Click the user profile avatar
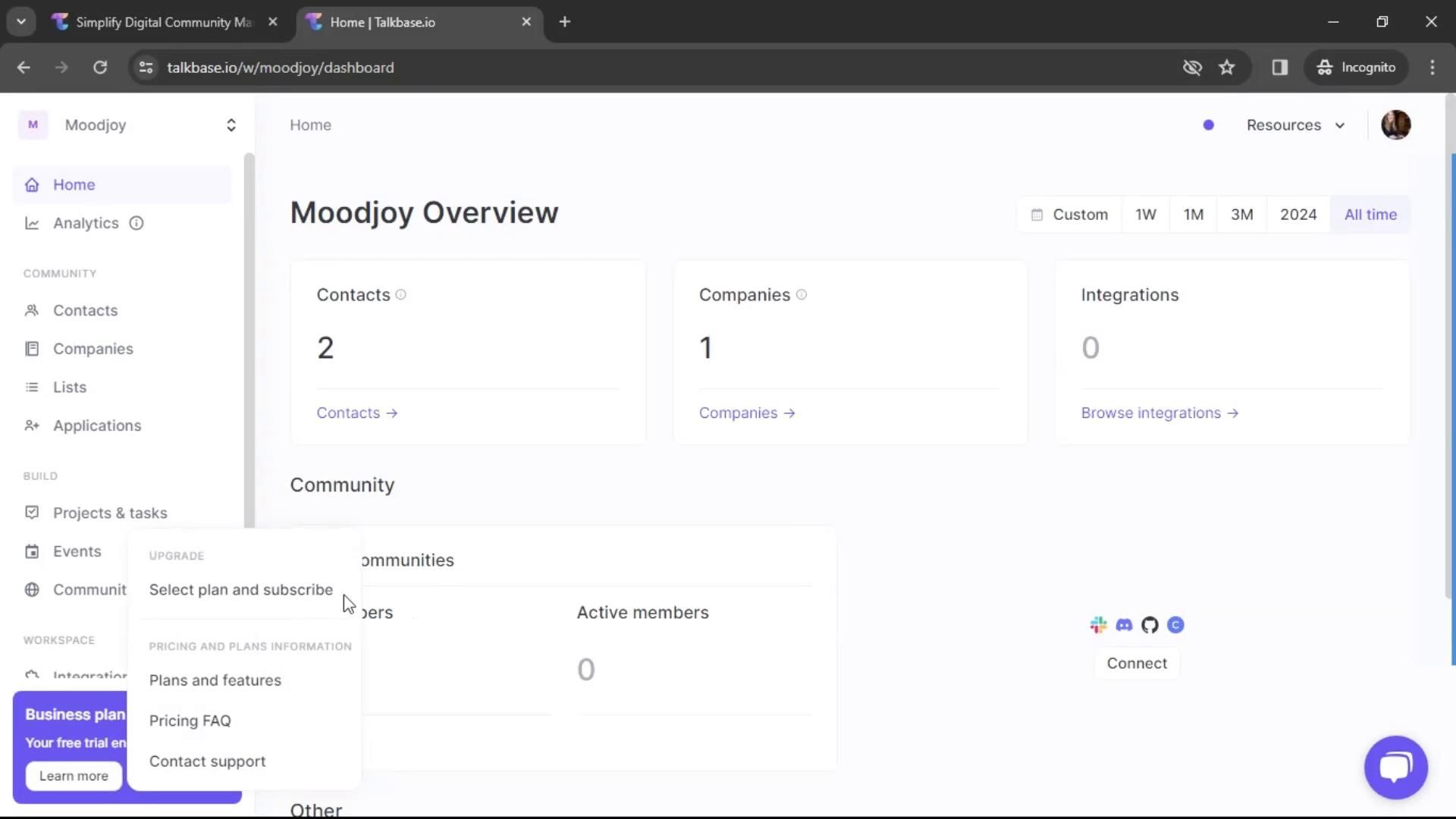 1395,125
